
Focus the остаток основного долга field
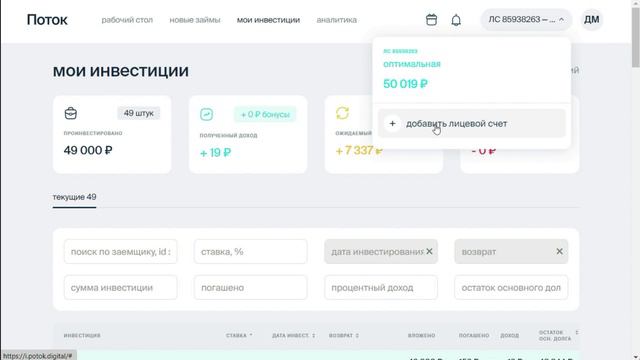[511, 287]
